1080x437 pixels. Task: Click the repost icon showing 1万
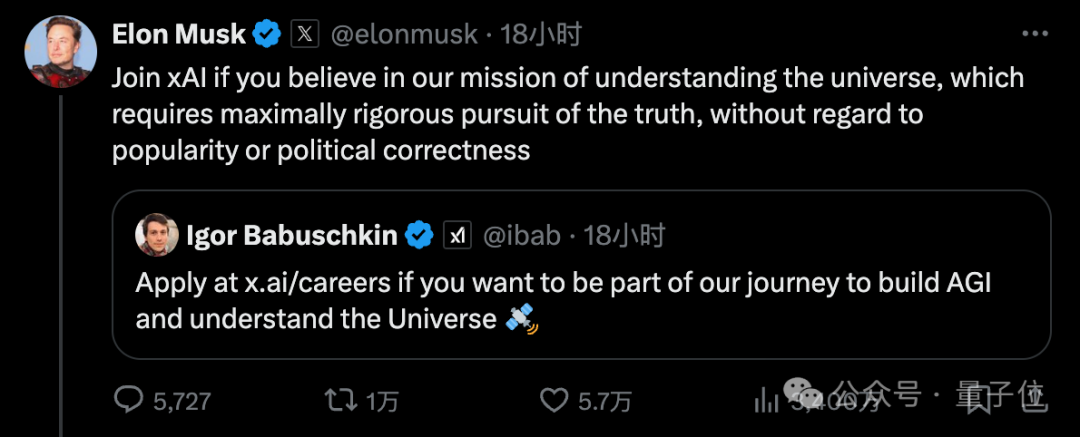point(340,400)
